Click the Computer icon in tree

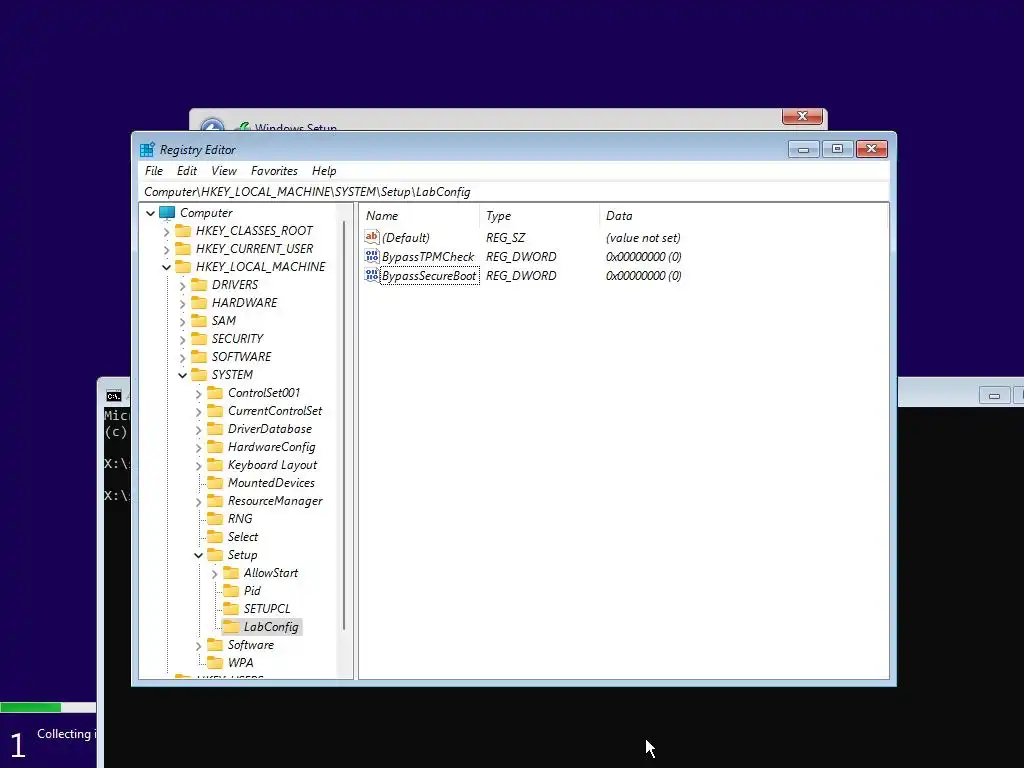(167, 213)
